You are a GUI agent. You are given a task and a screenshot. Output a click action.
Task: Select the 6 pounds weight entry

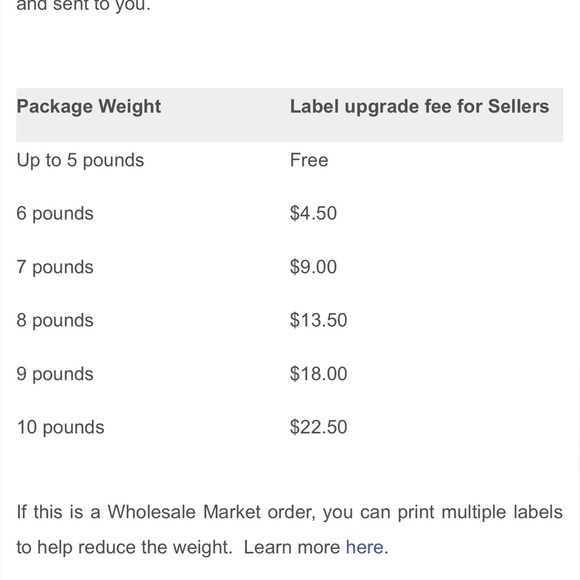pyautogui.click(x=55, y=214)
